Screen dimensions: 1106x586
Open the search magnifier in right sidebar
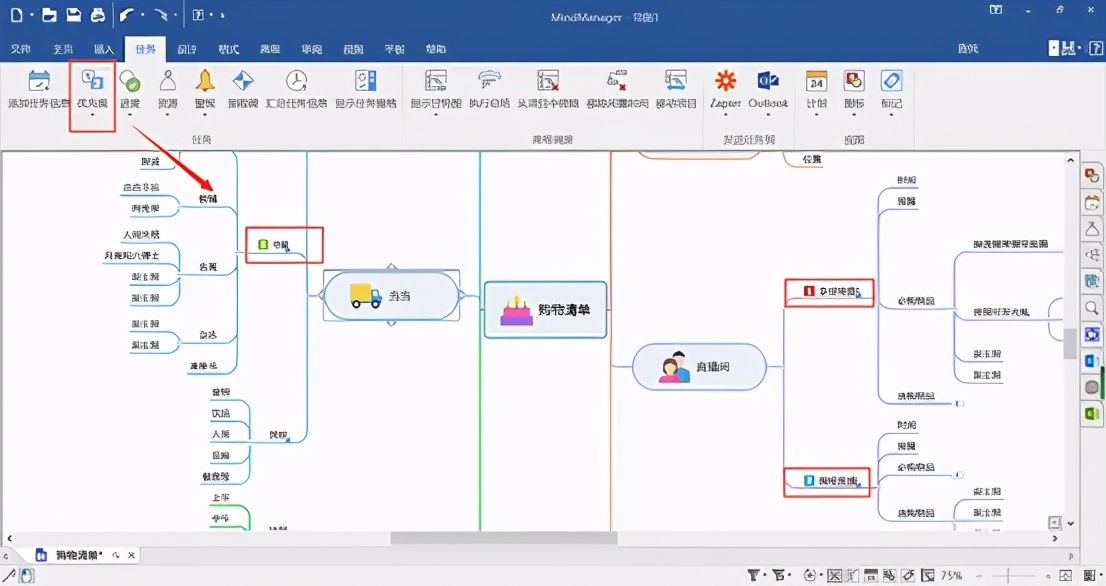(1092, 309)
